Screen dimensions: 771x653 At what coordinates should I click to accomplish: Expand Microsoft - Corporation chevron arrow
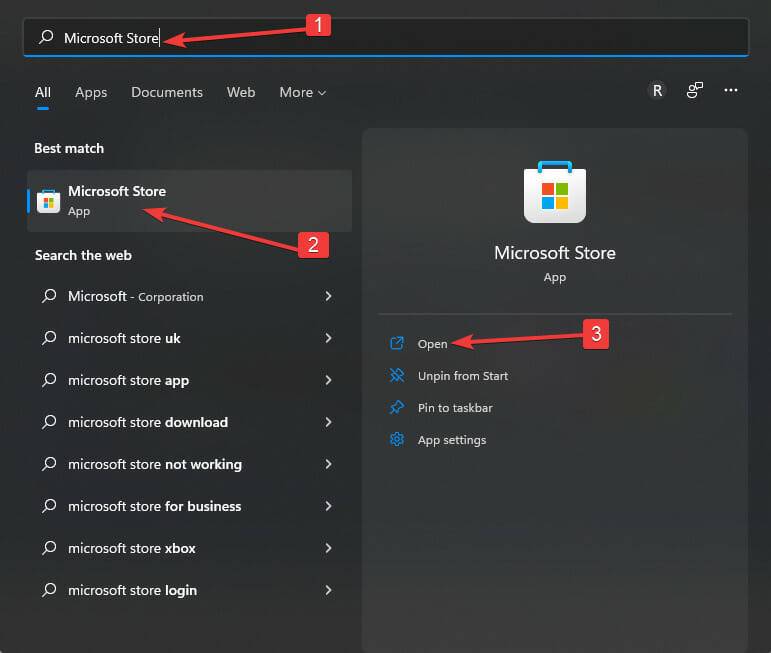[328, 296]
